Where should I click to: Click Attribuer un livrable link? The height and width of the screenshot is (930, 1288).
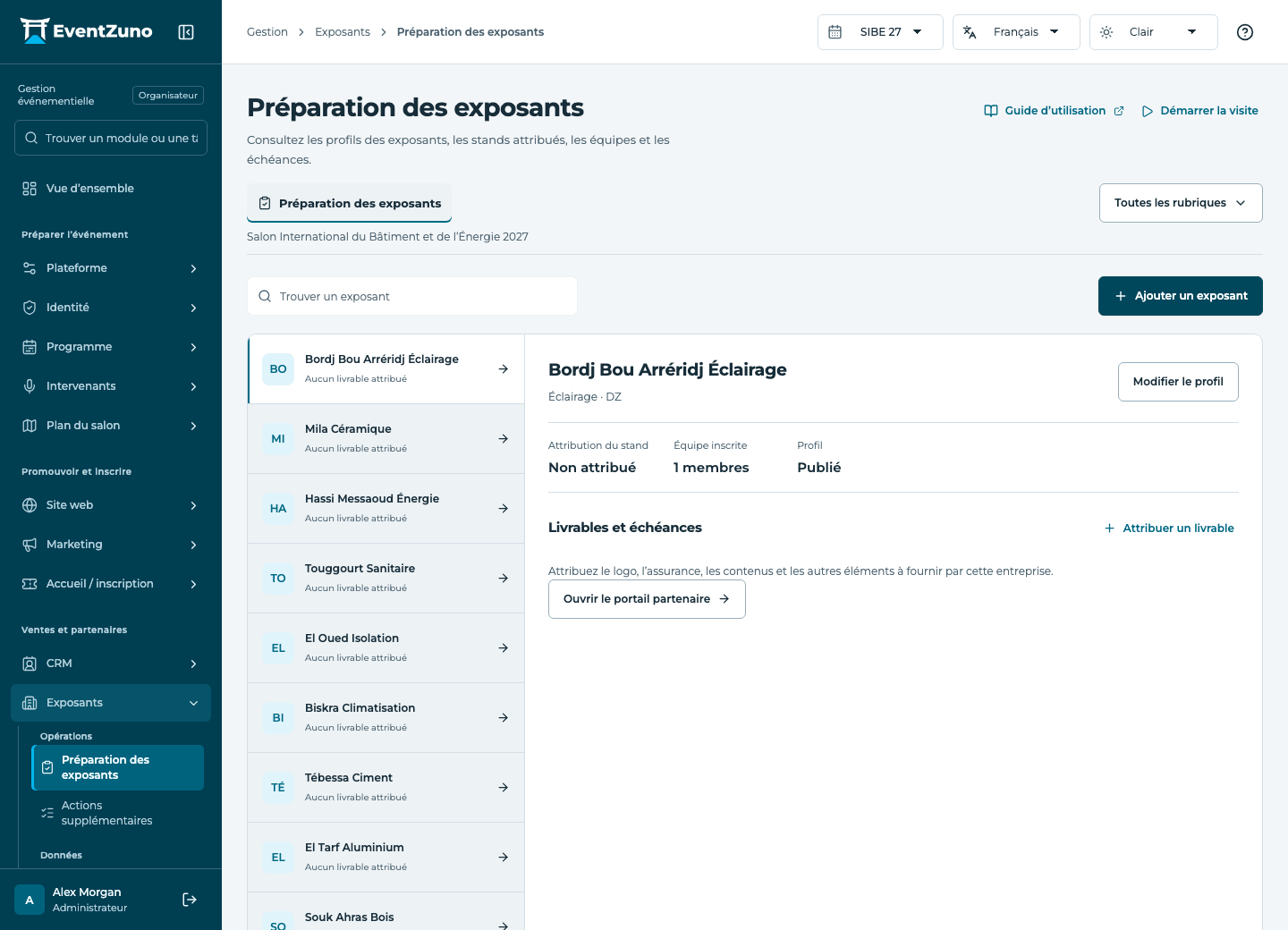pyautogui.click(x=1169, y=528)
